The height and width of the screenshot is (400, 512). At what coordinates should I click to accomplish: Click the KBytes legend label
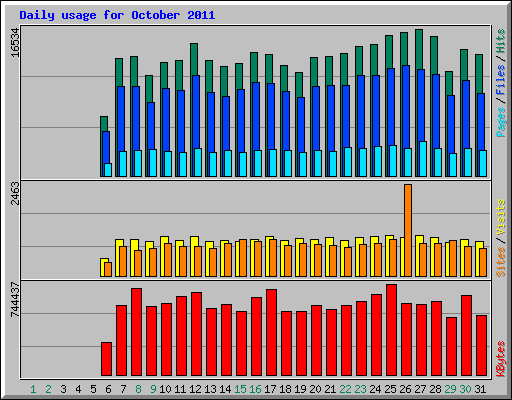coord(501,359)
